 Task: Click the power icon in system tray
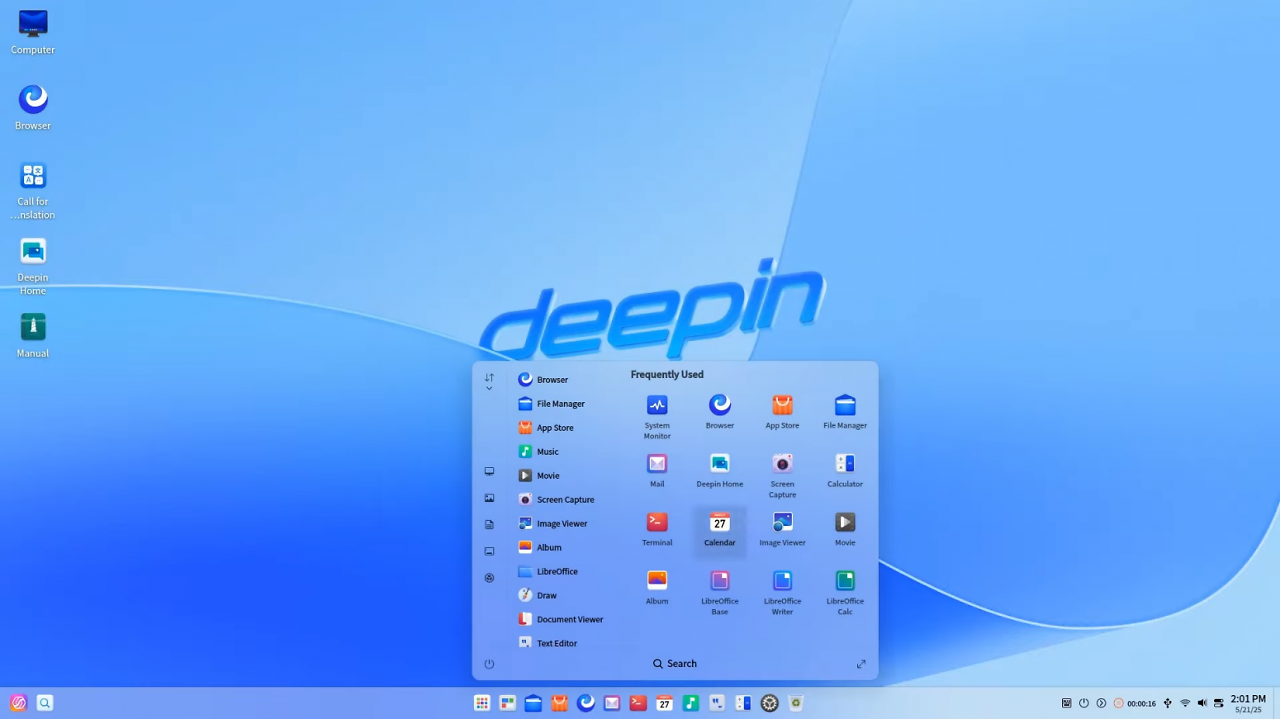1084,703
